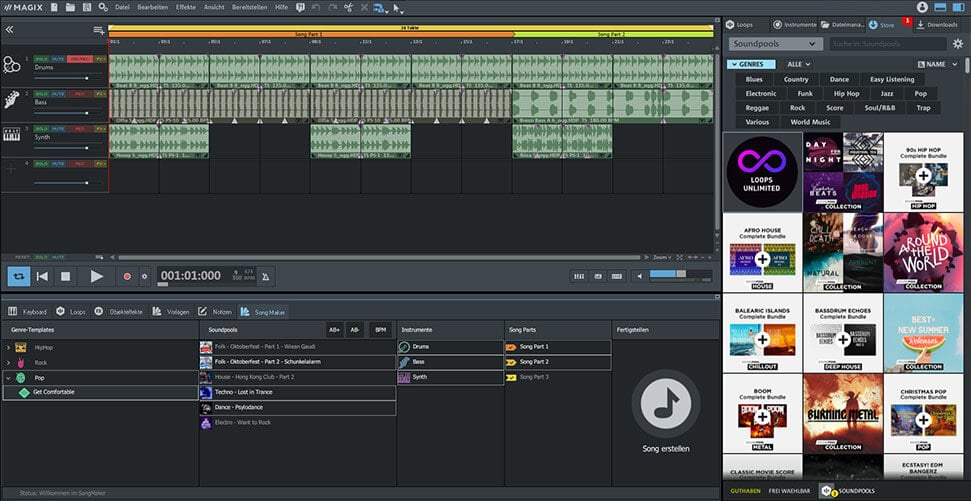Arm recording on the Synth track
The width and height of the screenshot is (971, 501).
[x=78, y=130]
